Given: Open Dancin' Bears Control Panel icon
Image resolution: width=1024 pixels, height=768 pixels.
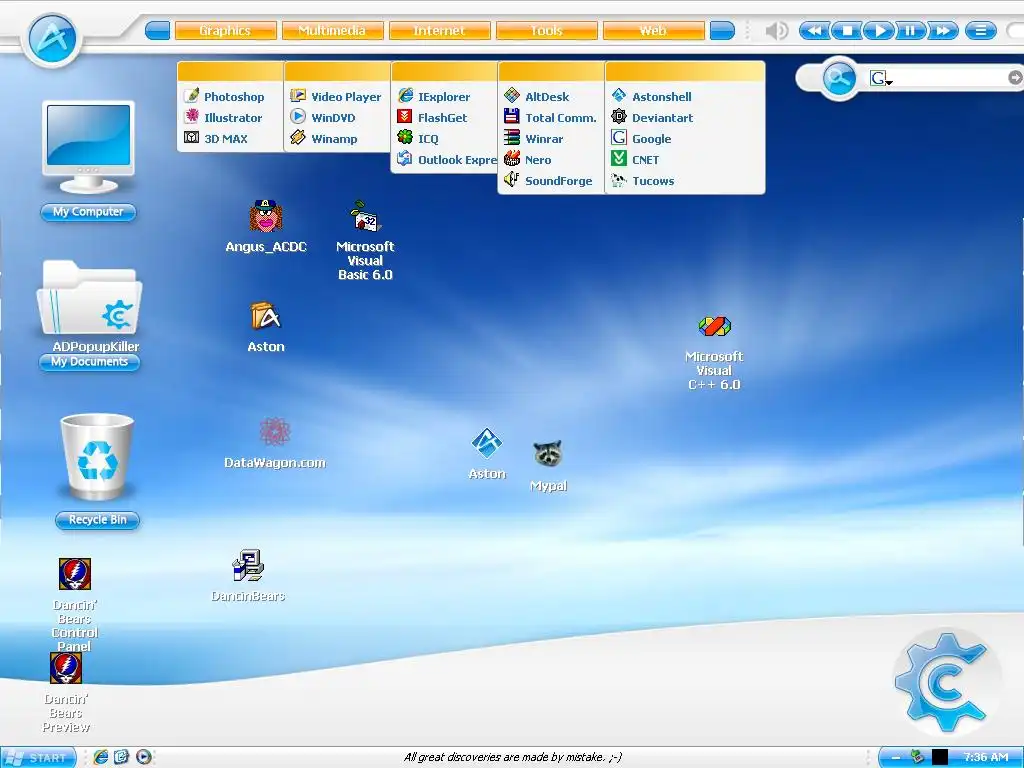Looking at the screenshot, I should click(74, 605).
